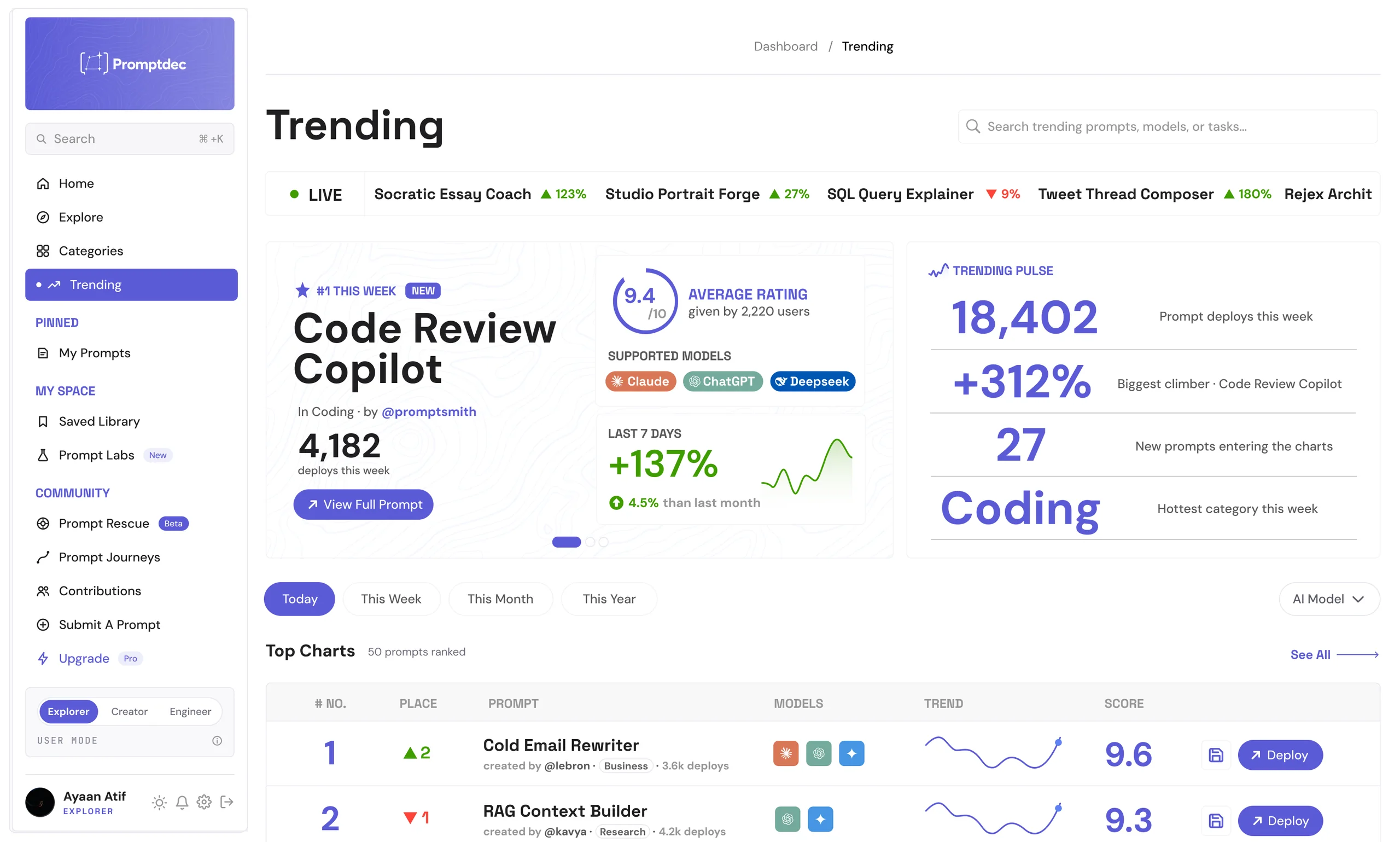This screenshot has height=842, width=1400.
Task: Select the Today tab
Action: (x=299, y=599)
